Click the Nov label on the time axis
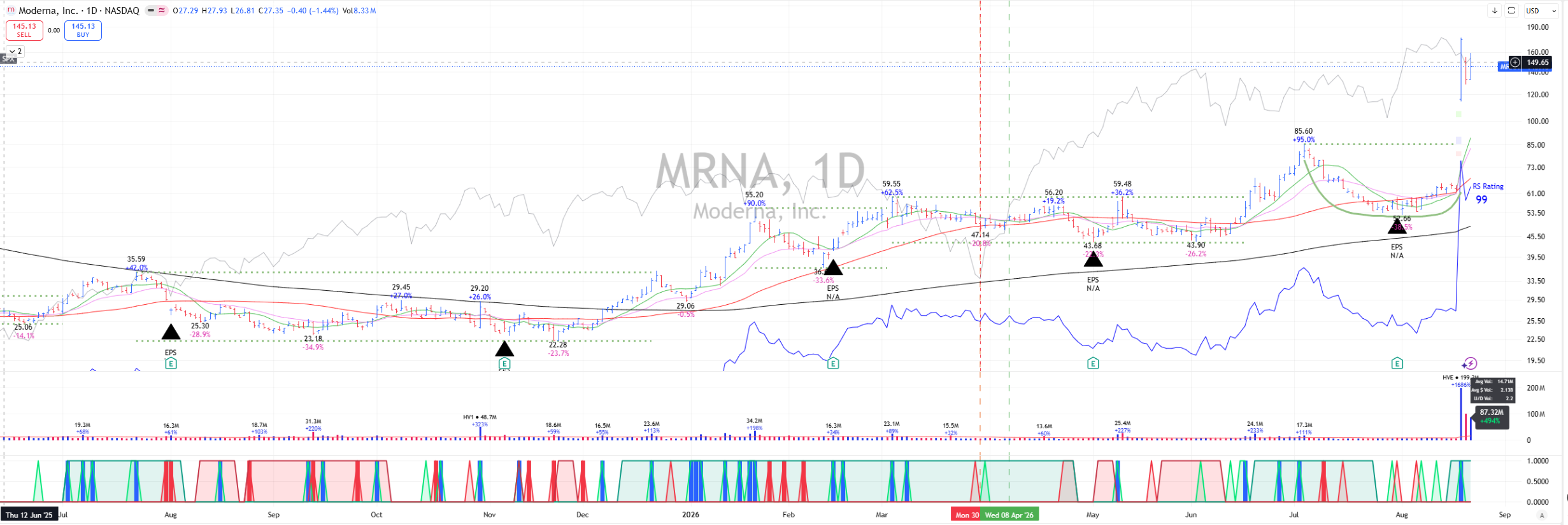This screenshot has height=525, width=1568. coord(489,515)
